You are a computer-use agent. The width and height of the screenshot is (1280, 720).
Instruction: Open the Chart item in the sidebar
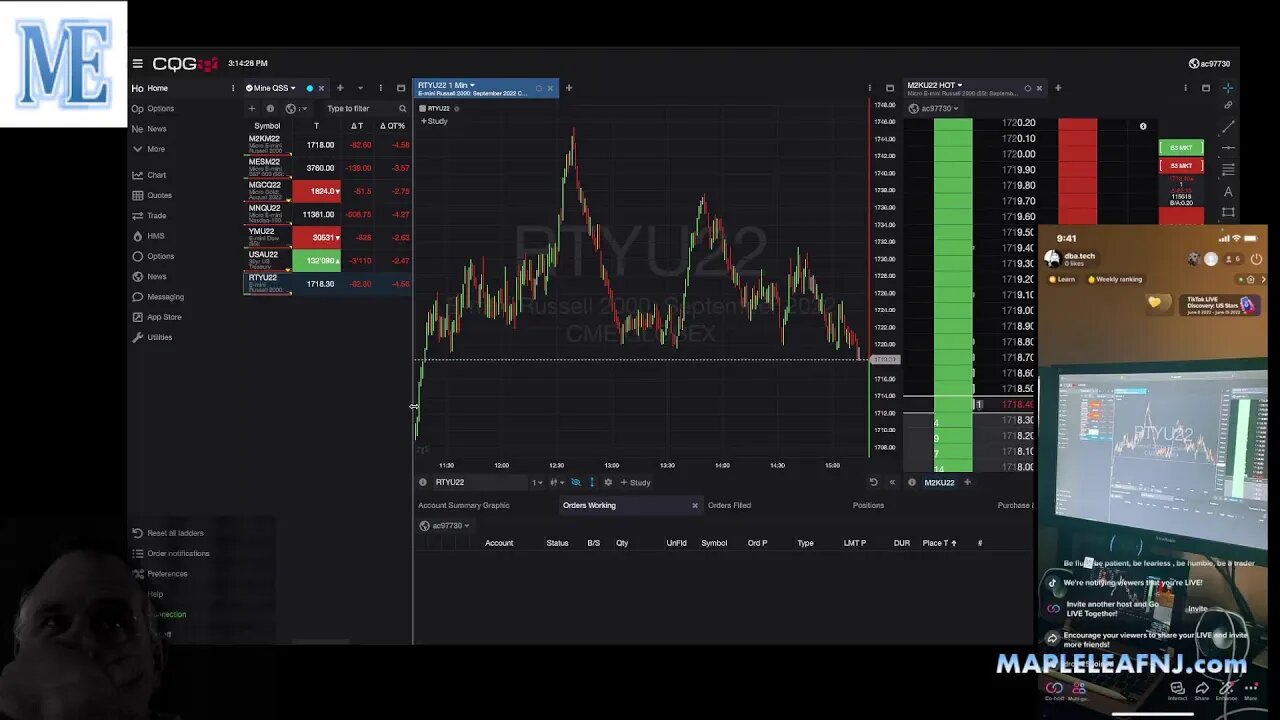click(x=150, y=175)
